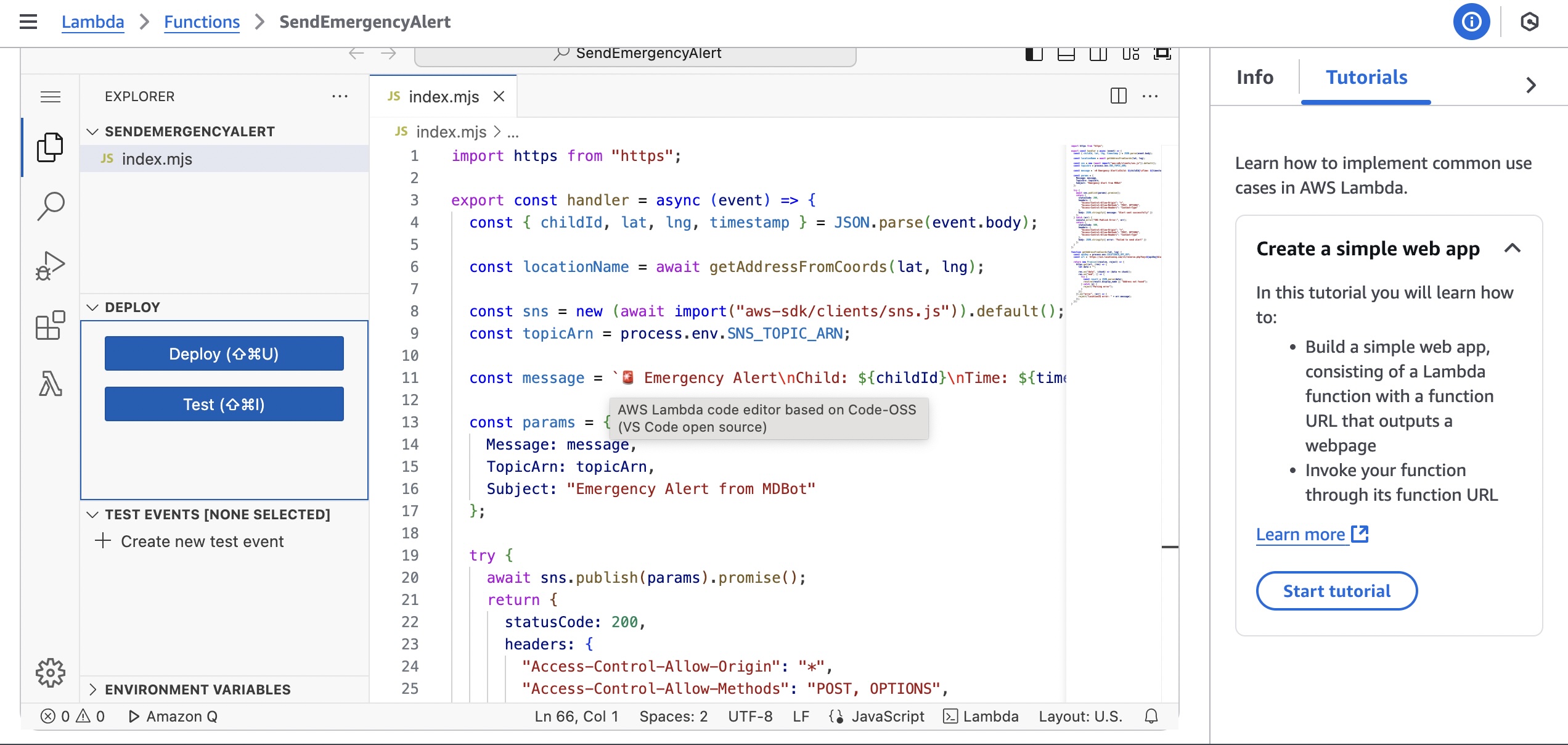Click the SendEmergencyAlert command search box

point(635,54)
